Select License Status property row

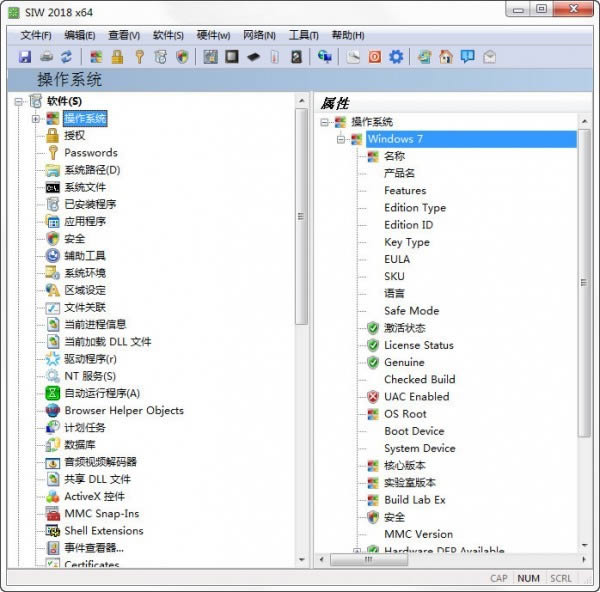point(419,345)
